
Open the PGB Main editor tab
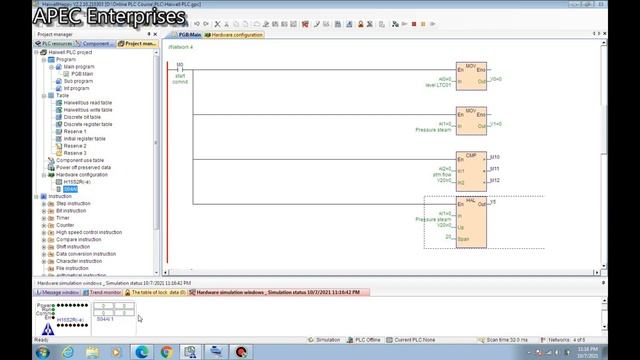187,35
